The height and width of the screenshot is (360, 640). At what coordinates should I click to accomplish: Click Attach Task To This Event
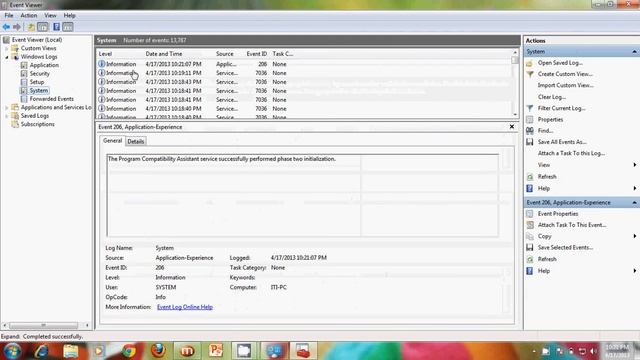[x=572, y=225]
